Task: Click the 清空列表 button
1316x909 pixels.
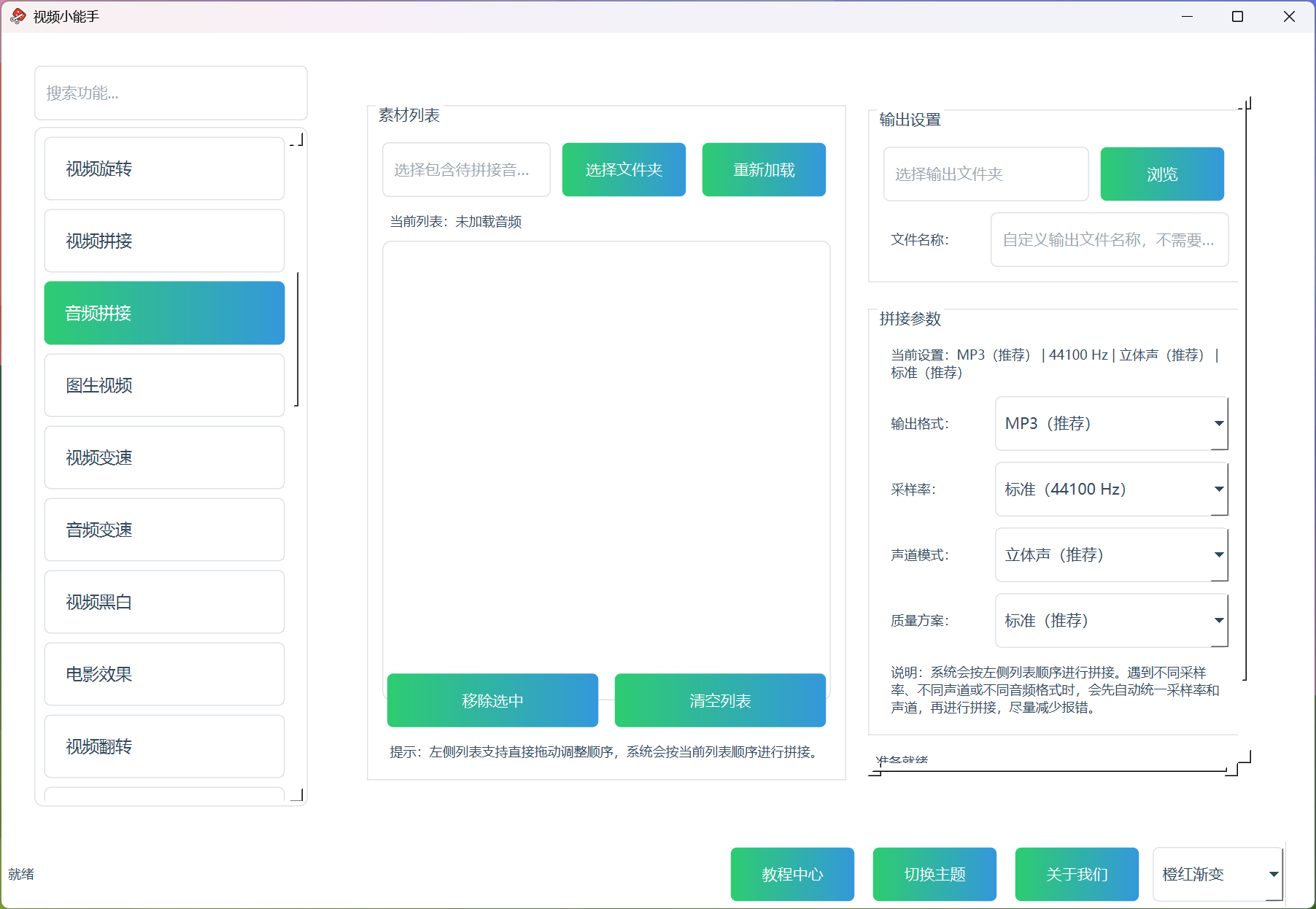Action: coord(720,700)
